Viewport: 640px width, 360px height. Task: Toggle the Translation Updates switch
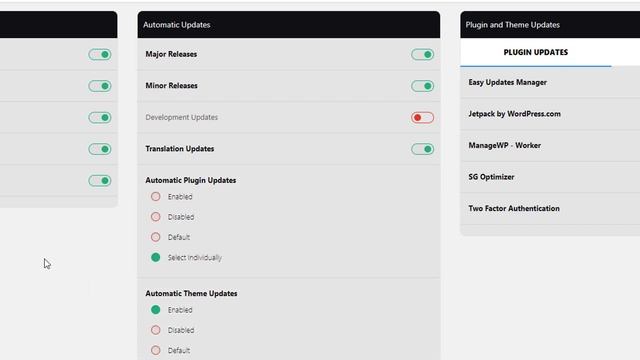tap(422, 149)
